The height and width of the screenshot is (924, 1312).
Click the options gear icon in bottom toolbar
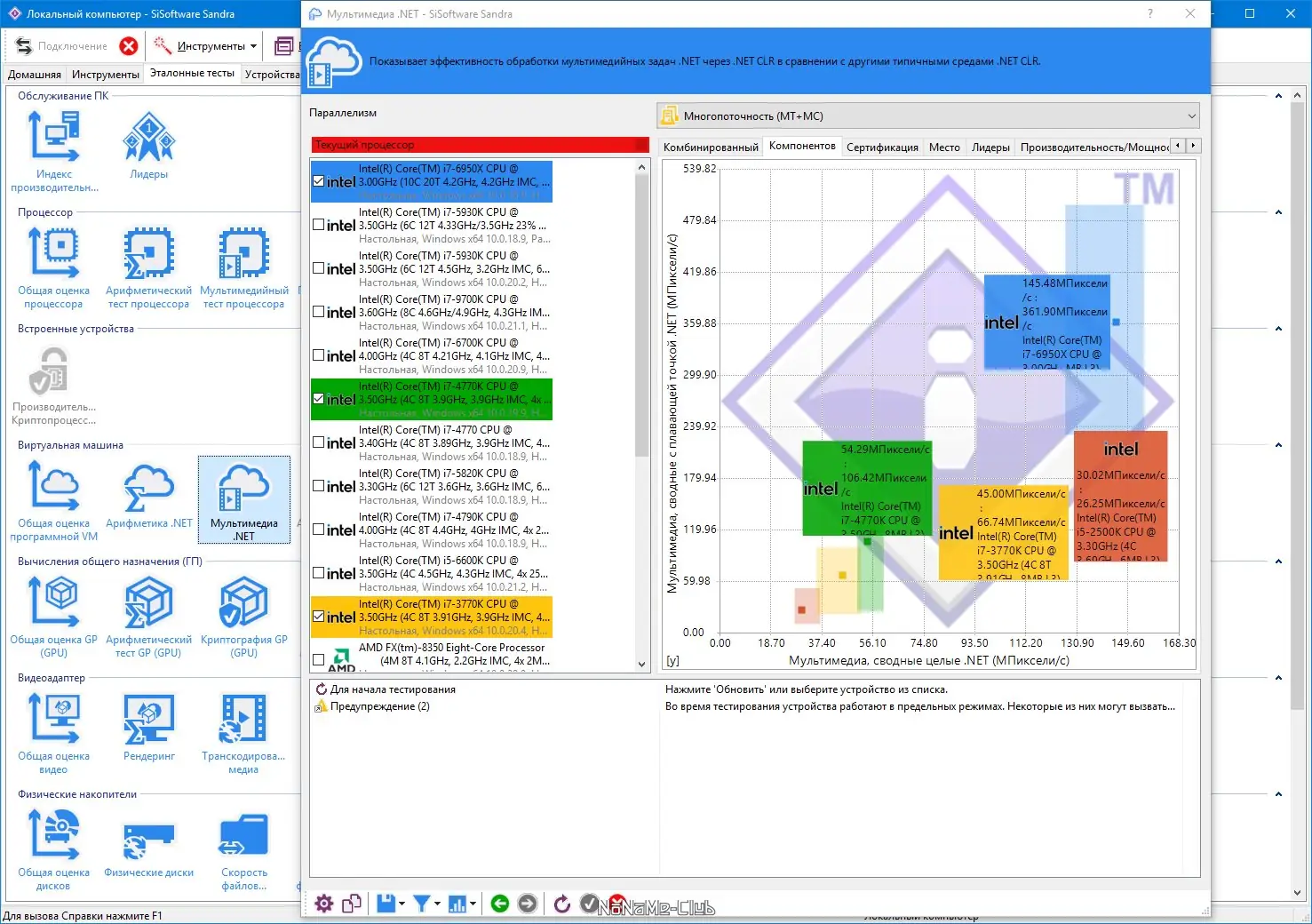point(324,904)
